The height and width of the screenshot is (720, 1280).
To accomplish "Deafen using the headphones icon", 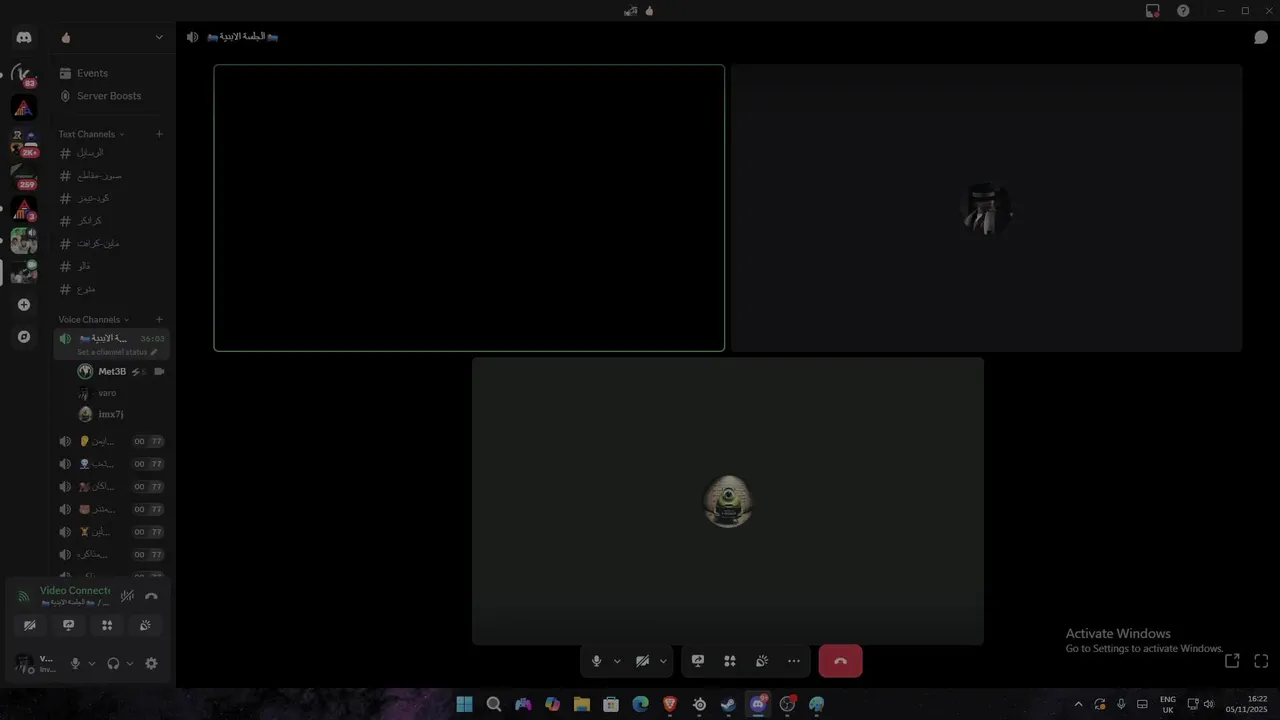I will click(x=113, y=663).
